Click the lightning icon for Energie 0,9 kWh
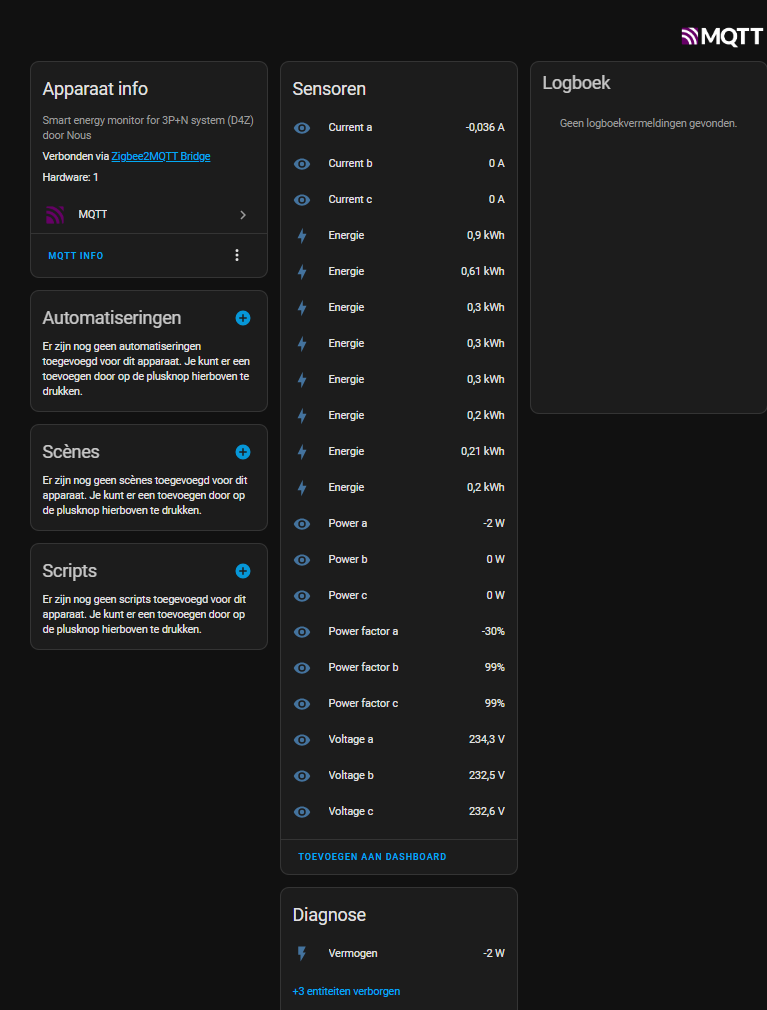 coord(302,236)
